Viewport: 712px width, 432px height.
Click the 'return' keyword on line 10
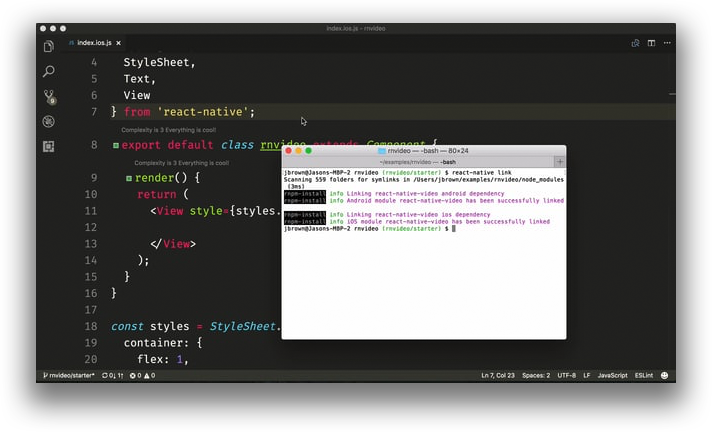click(157, 194)
